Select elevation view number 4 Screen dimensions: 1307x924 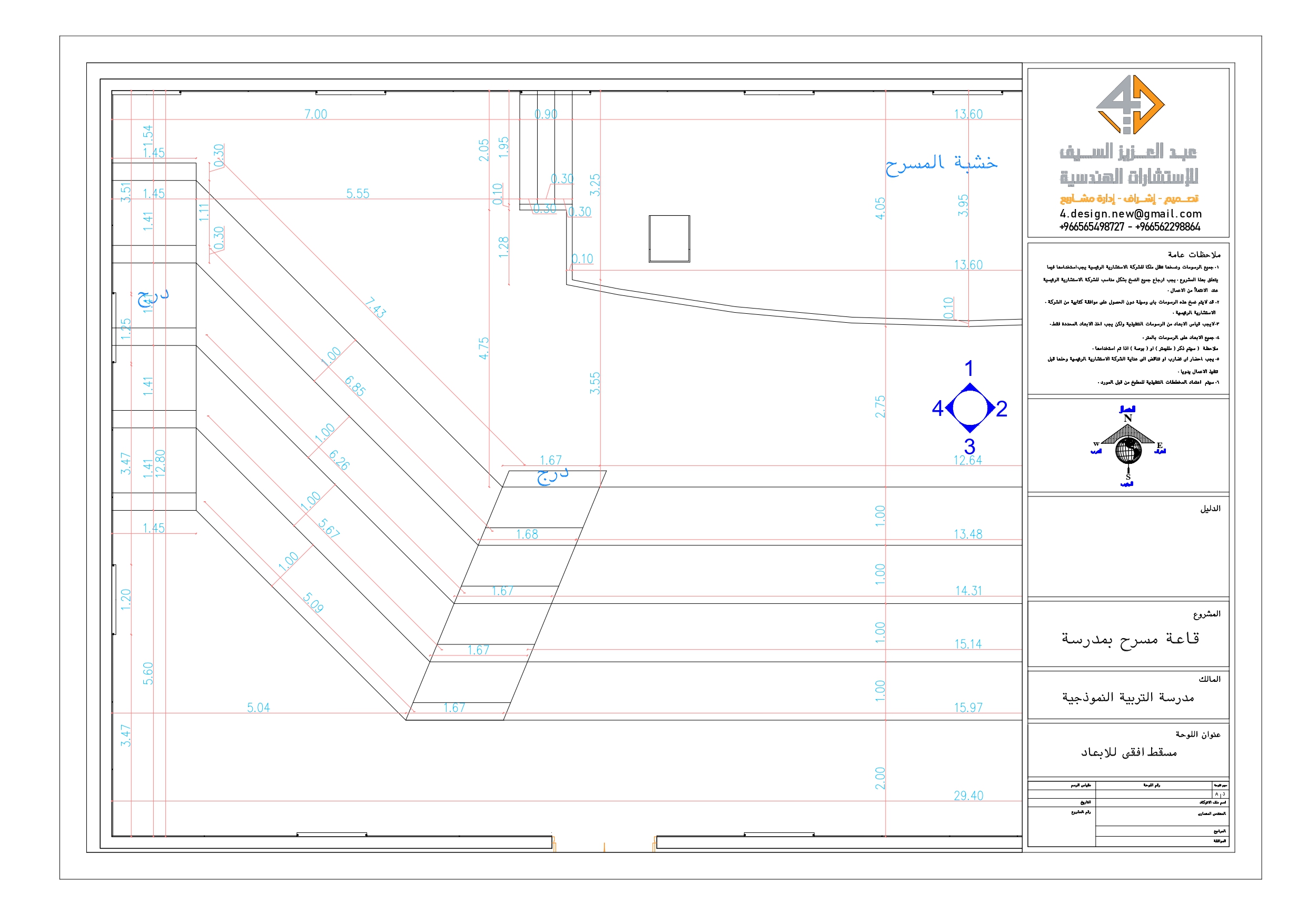[937, 408]
